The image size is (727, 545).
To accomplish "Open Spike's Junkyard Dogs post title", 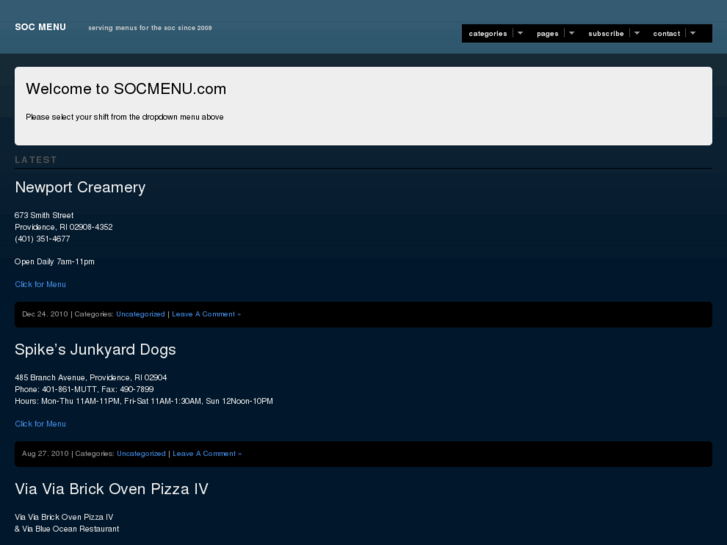I will [95, 350].
